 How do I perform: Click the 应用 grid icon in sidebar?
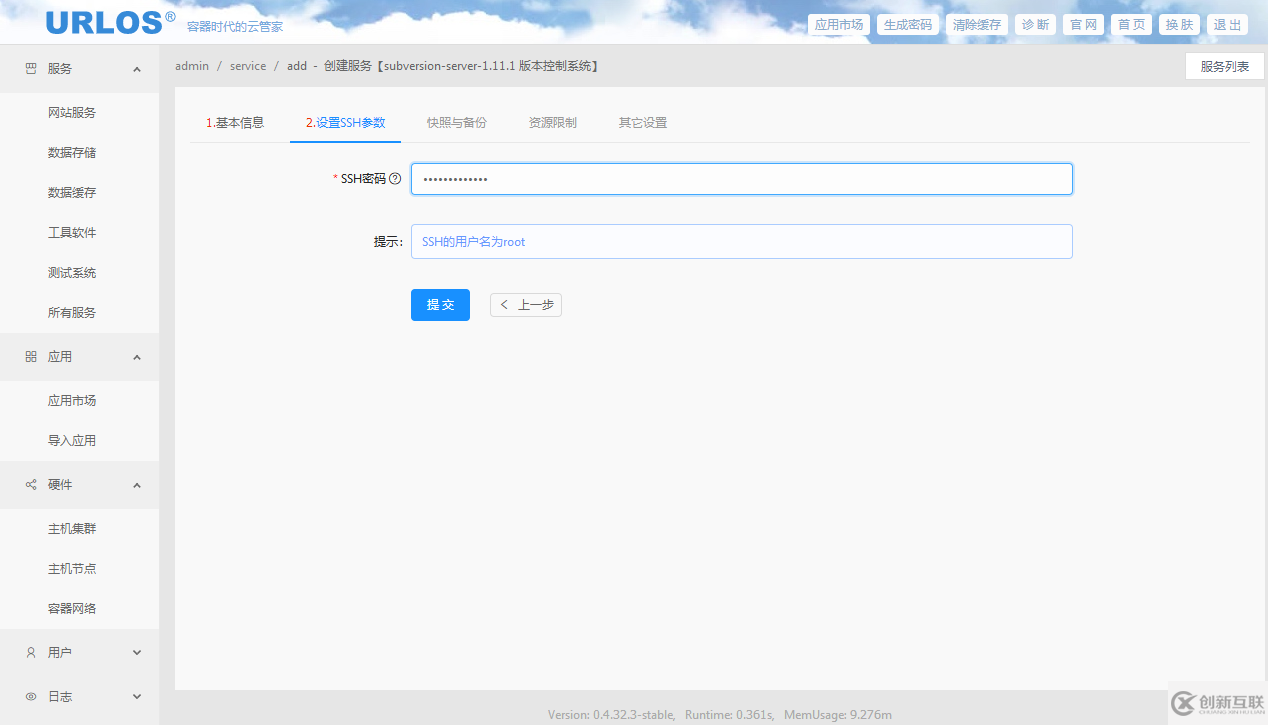click(31, 357)
